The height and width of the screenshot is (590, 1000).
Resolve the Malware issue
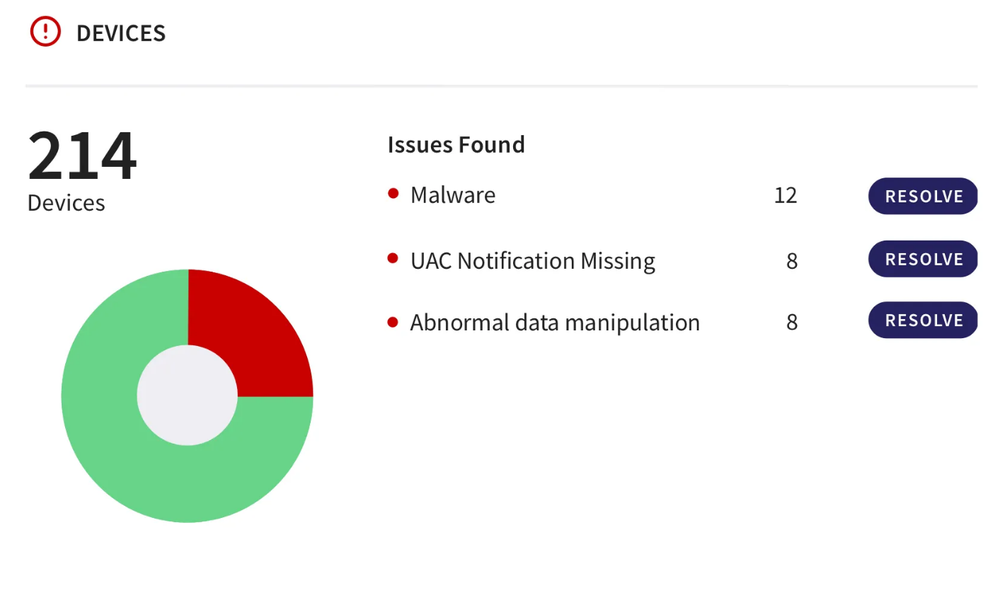click(923, 196)
